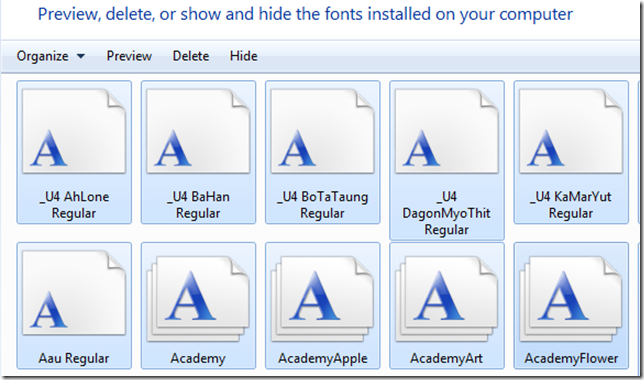Click the "AcademyApple" label text
644x380 pixels.
322,358
